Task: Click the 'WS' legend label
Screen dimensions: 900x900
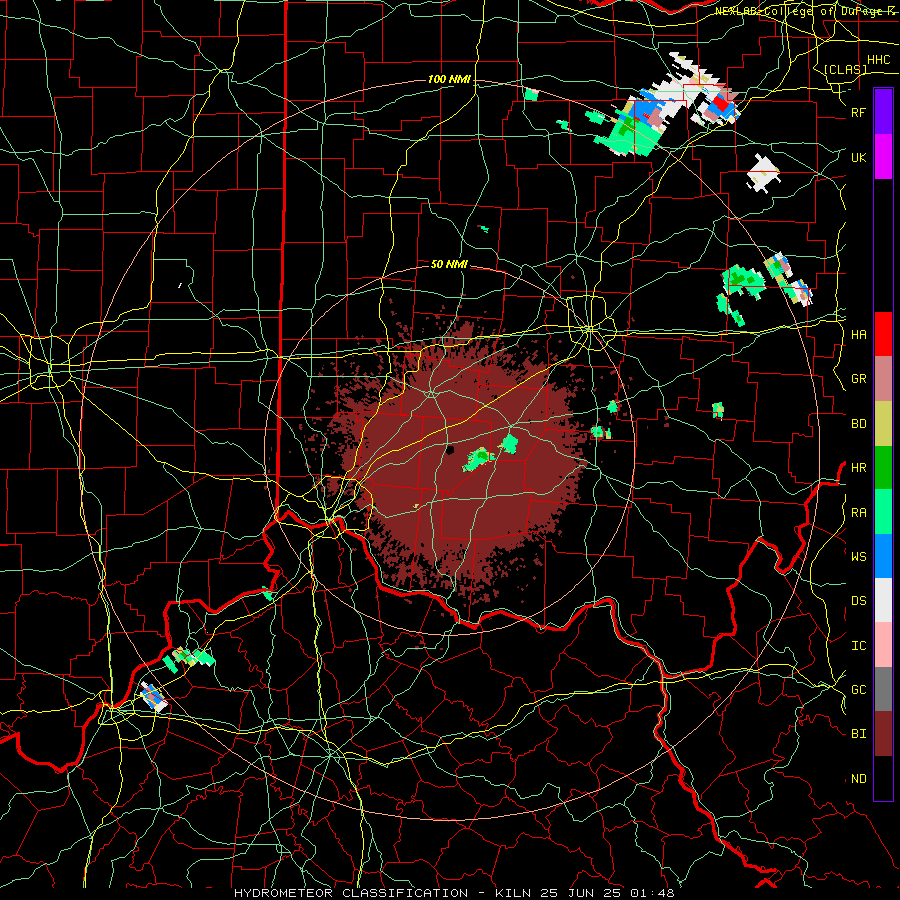Action: point(858,556)
